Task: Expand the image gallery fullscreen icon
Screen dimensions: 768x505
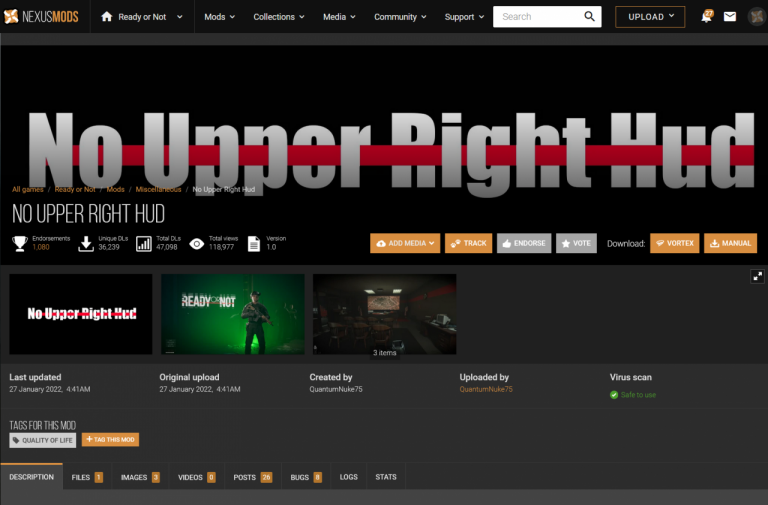Action: point(757,277)
